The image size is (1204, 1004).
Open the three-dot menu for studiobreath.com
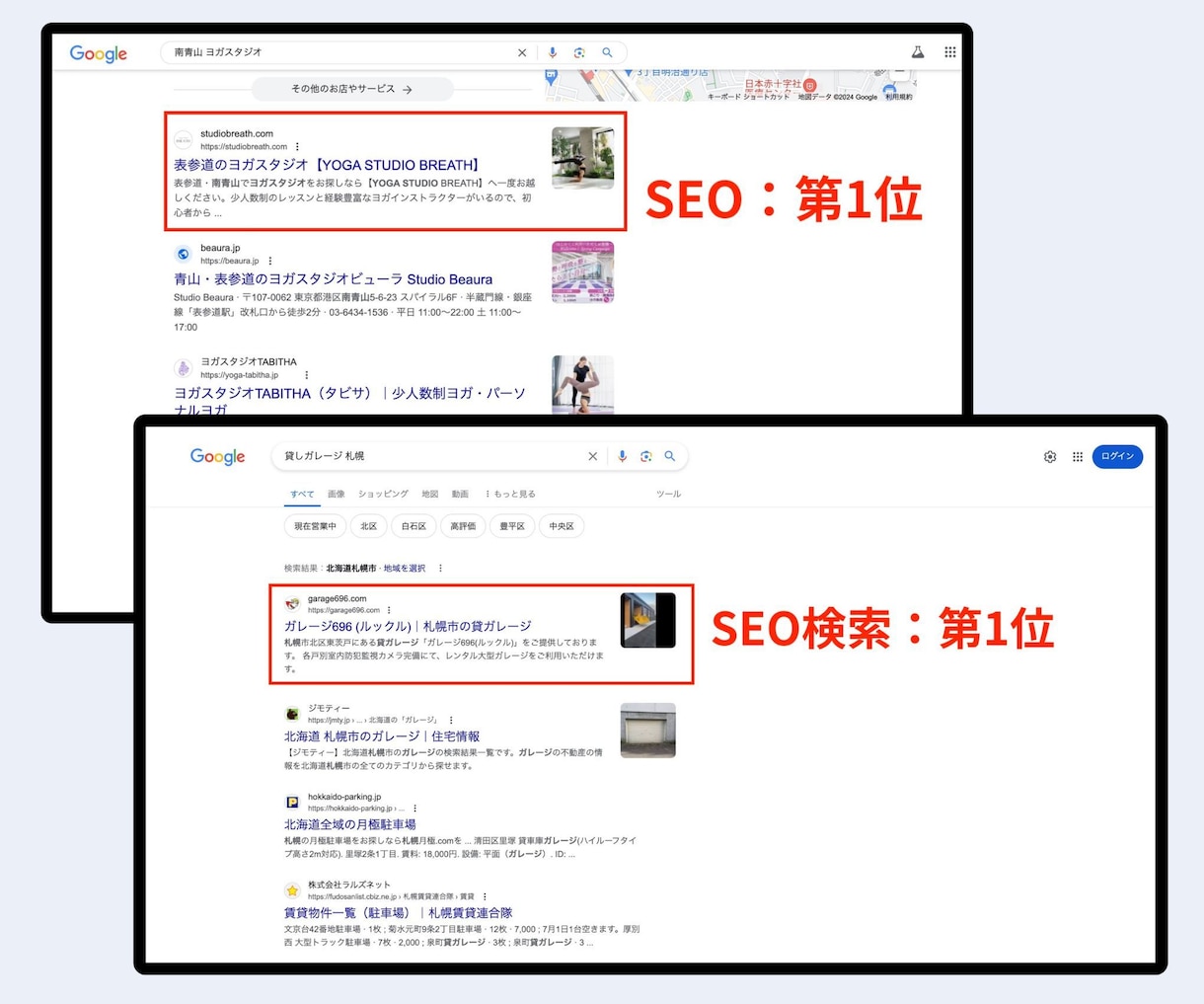[x=297, y=147]
